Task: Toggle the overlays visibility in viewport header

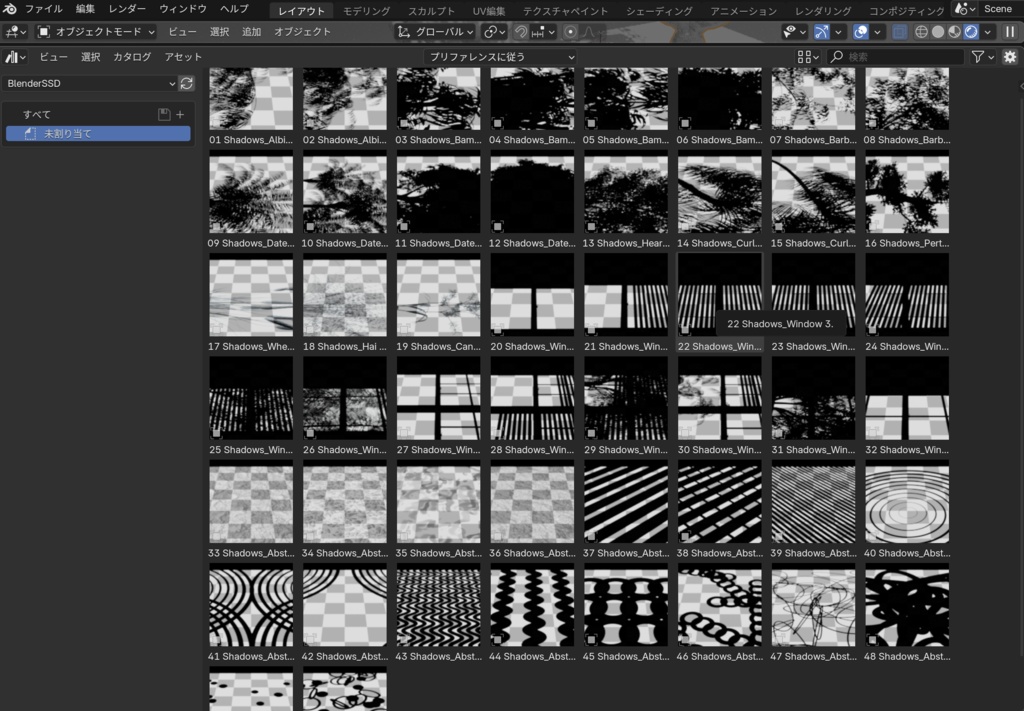Action: (860, 32)
